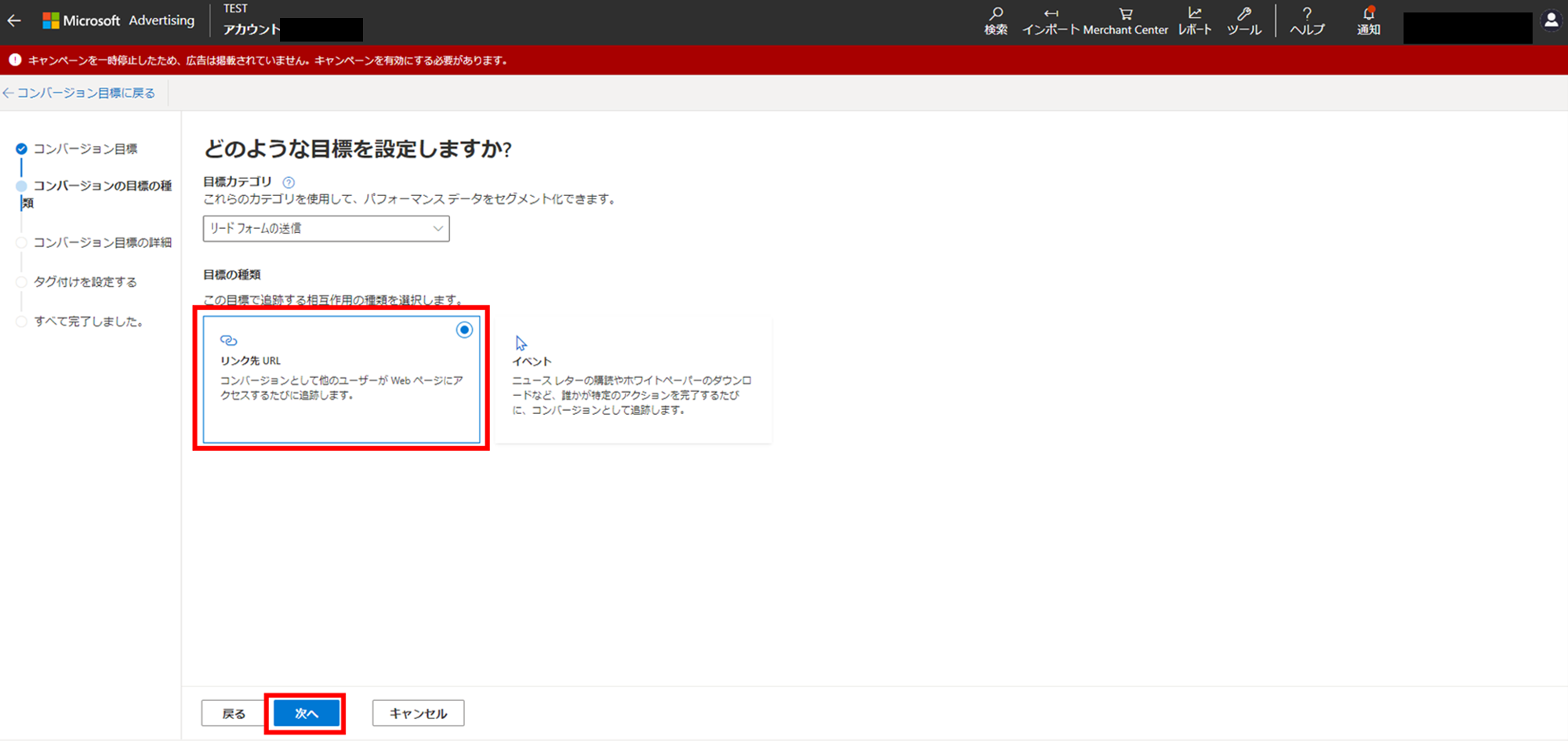Open the Microsoft Advertising logo home
Viewport: 1568px width, 741px height.
[118, 20]
